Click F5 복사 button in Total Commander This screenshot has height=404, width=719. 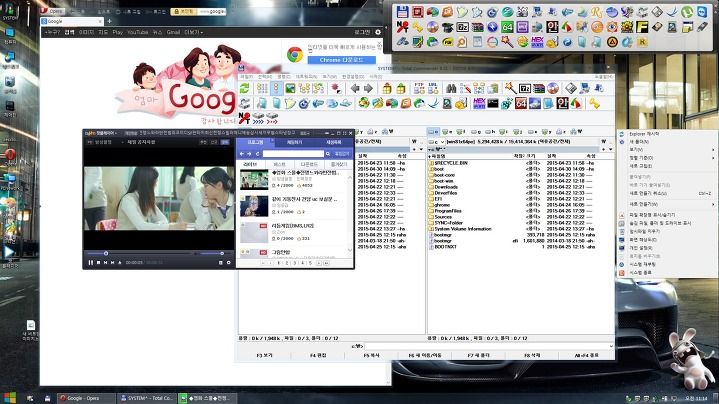coord(371,355)
